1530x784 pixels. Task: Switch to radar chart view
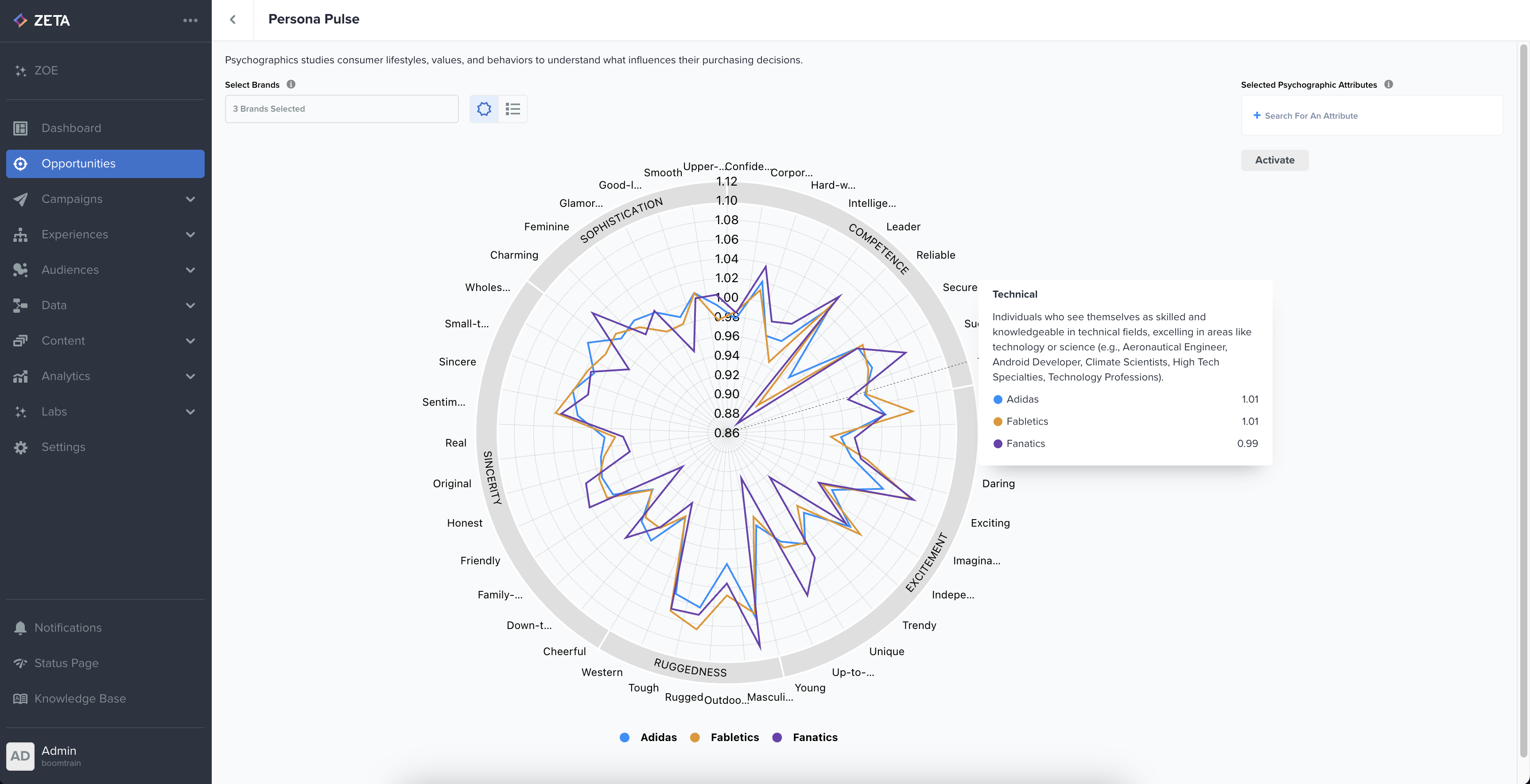[x=484, y=109]
